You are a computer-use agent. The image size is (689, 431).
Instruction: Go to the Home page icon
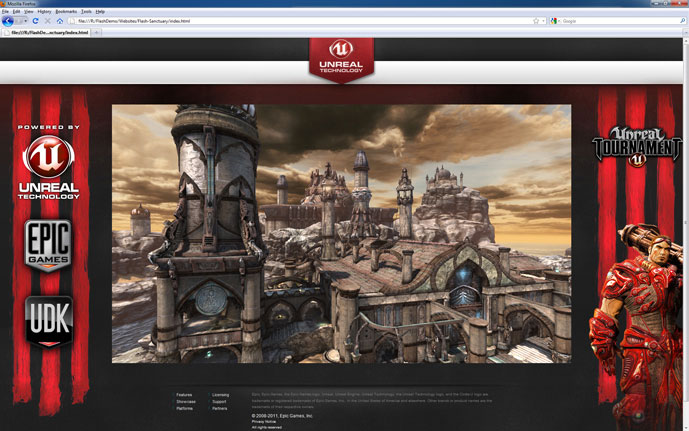point(59,20)
